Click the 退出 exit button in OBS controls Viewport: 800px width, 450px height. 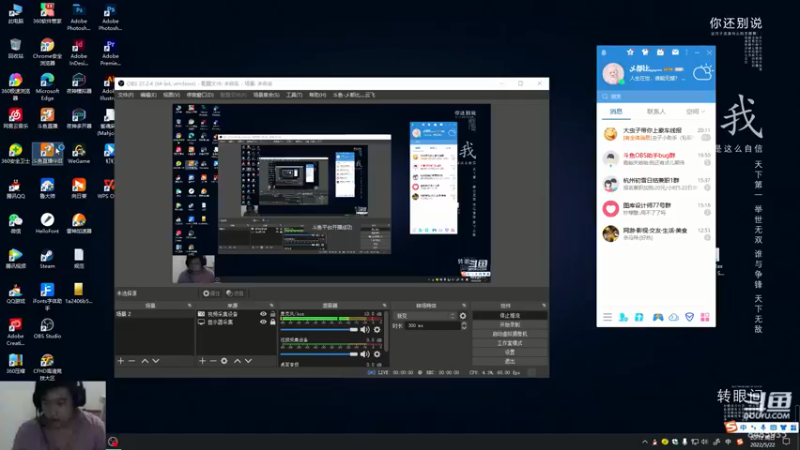tap(510, 361)
